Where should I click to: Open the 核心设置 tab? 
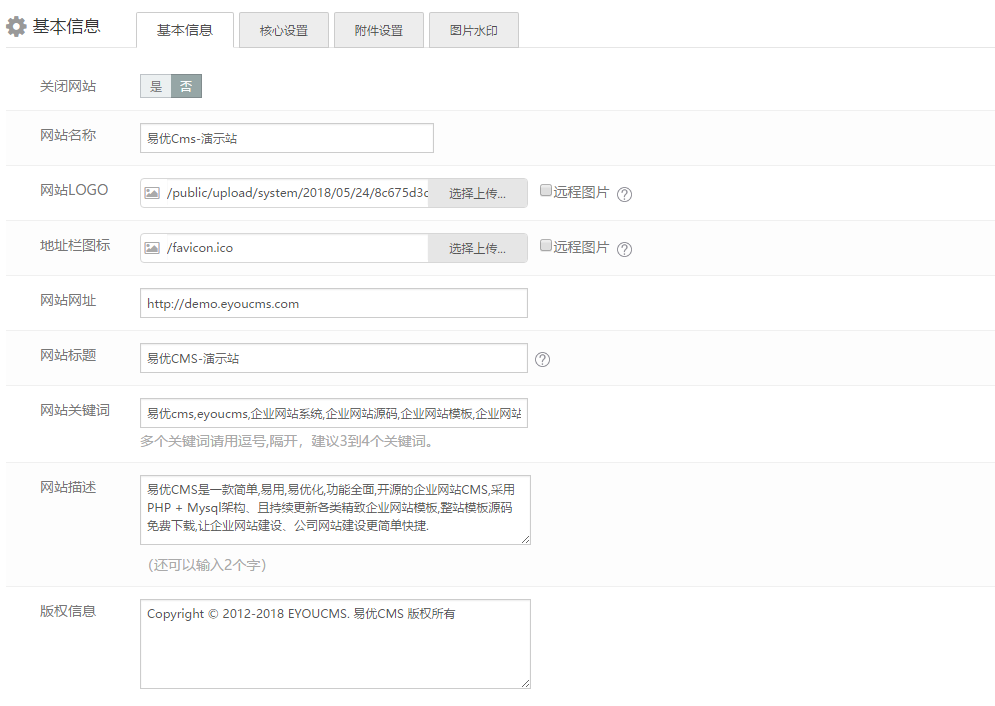[x=284, y=30]
